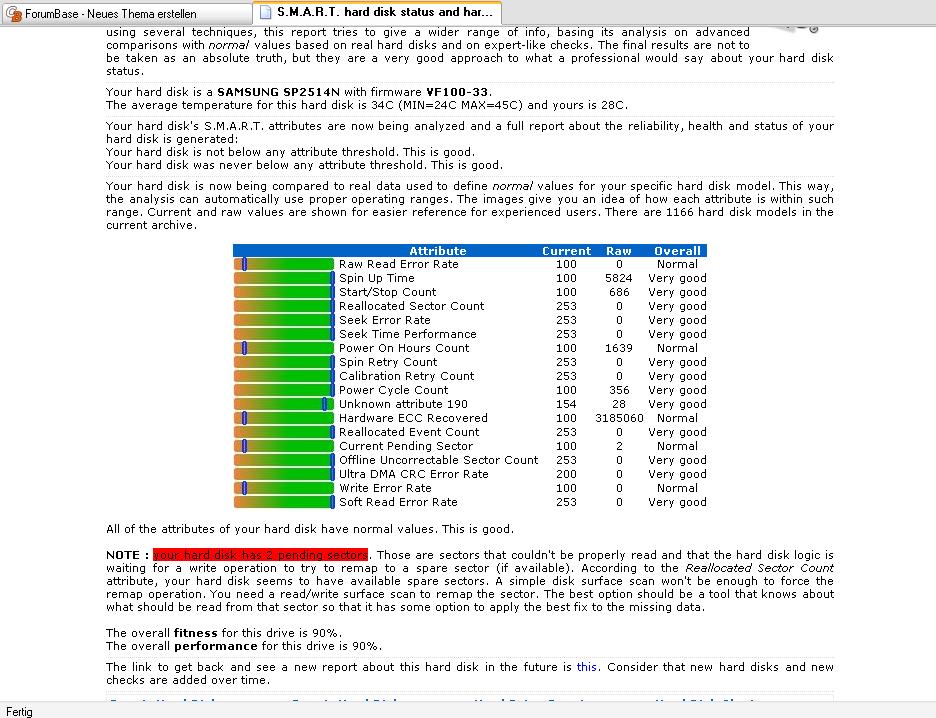This screenshot has height=718, width=936.
Task: Click the 'Soft Read Error Rate' attribute name
Action: tap(398, 502)
